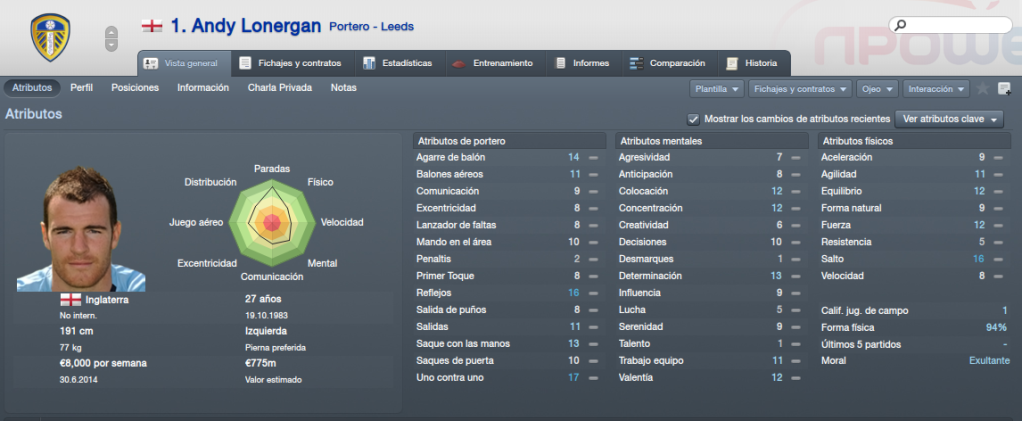Click the Andy Lonergan player photo
The width and height of the screenshot is (1022, 421).
pyautogui.click(x=81, y=228)
